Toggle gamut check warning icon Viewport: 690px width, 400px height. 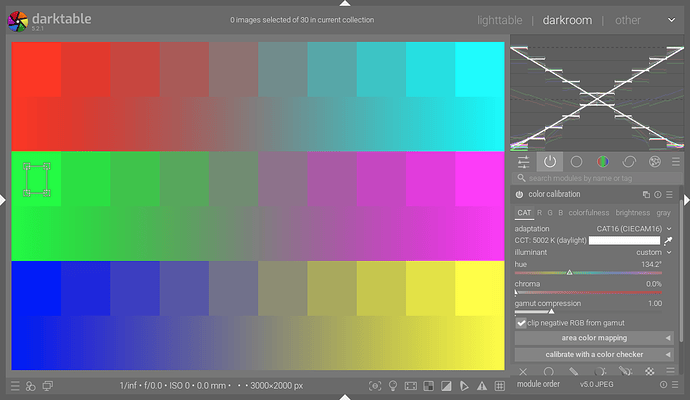(x=480, y=386)
